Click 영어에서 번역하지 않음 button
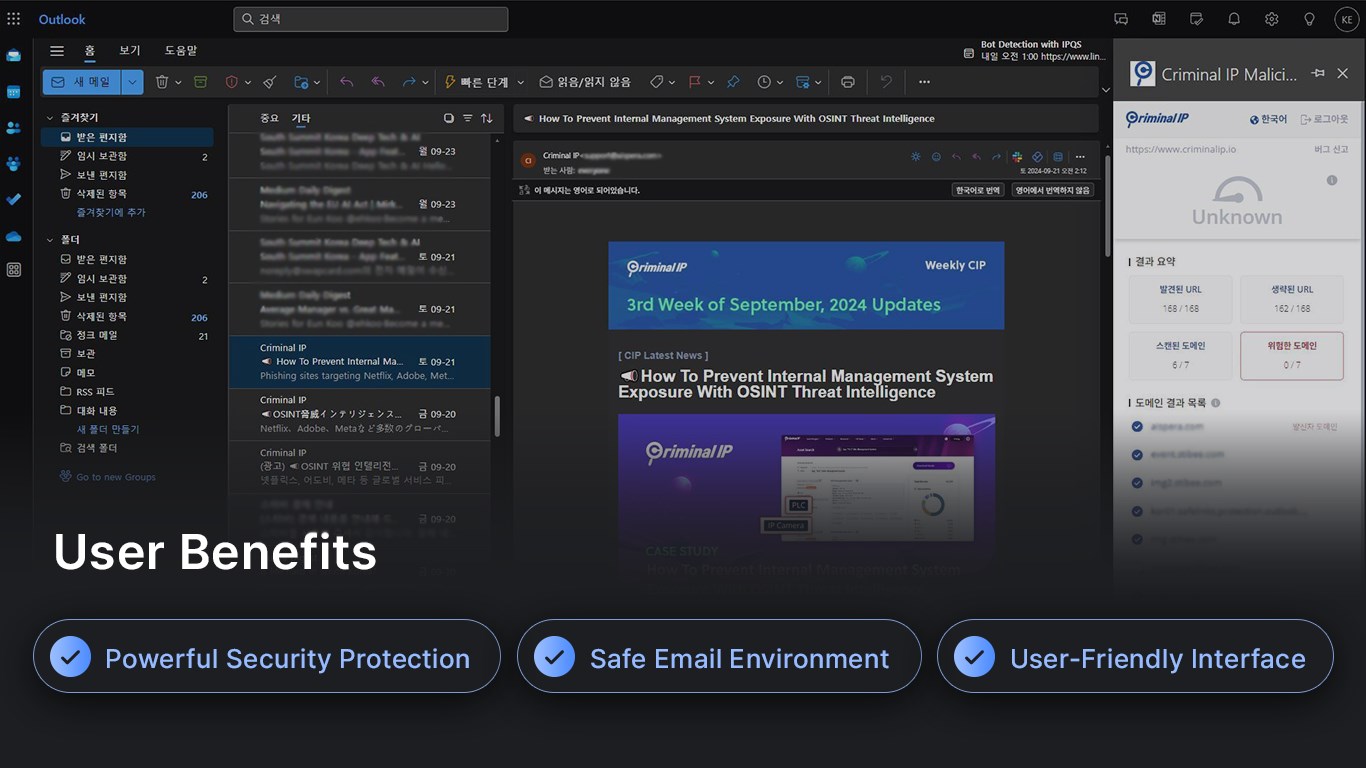Viewport: 1366px width, 768px height. (x=1052, y=190)
